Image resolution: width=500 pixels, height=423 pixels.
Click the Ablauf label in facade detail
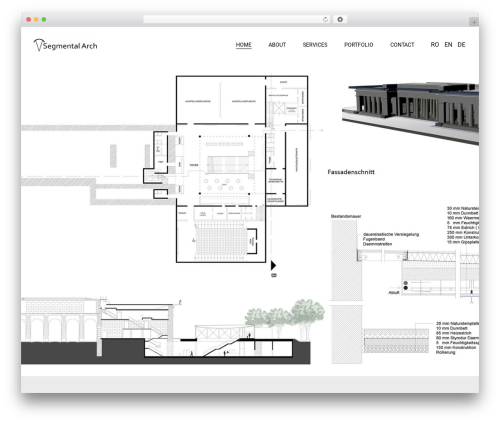(394, 293)
